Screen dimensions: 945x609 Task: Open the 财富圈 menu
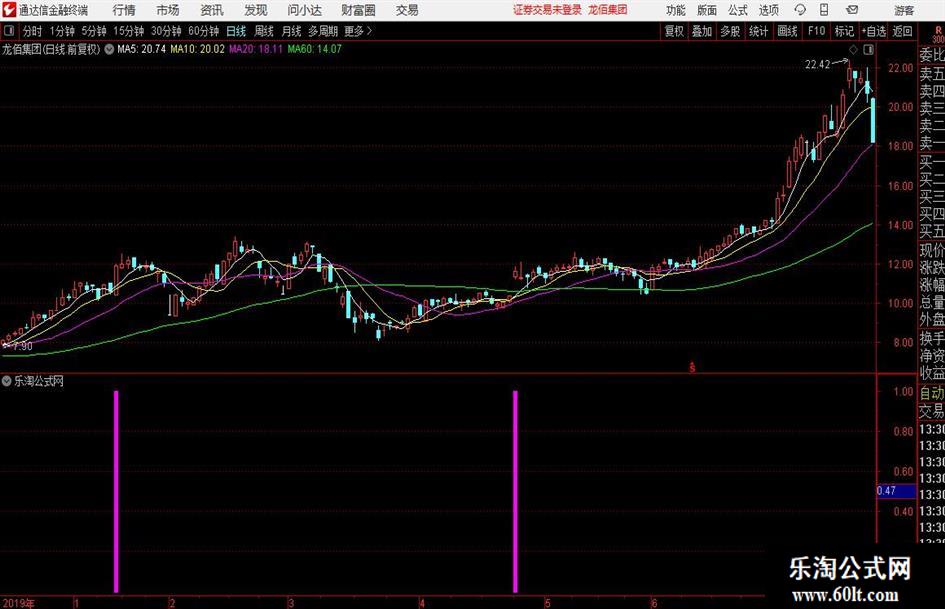point(358,10)
